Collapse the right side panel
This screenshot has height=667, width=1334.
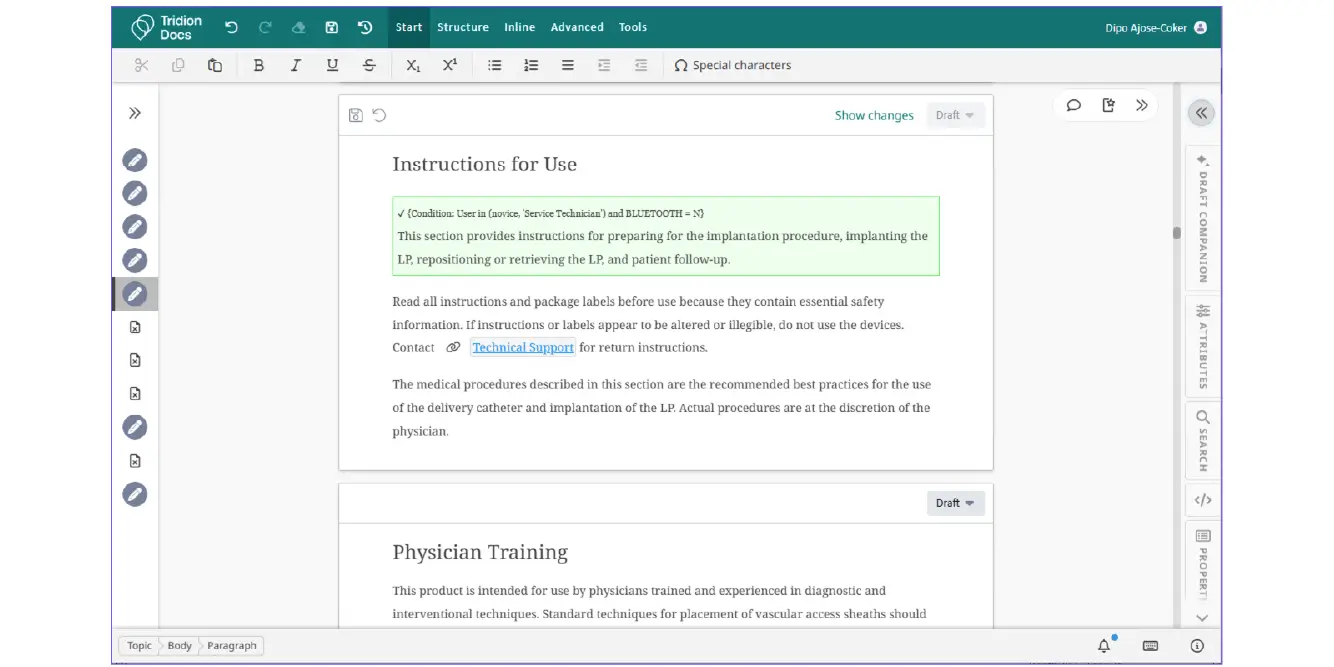point(1201,113)
